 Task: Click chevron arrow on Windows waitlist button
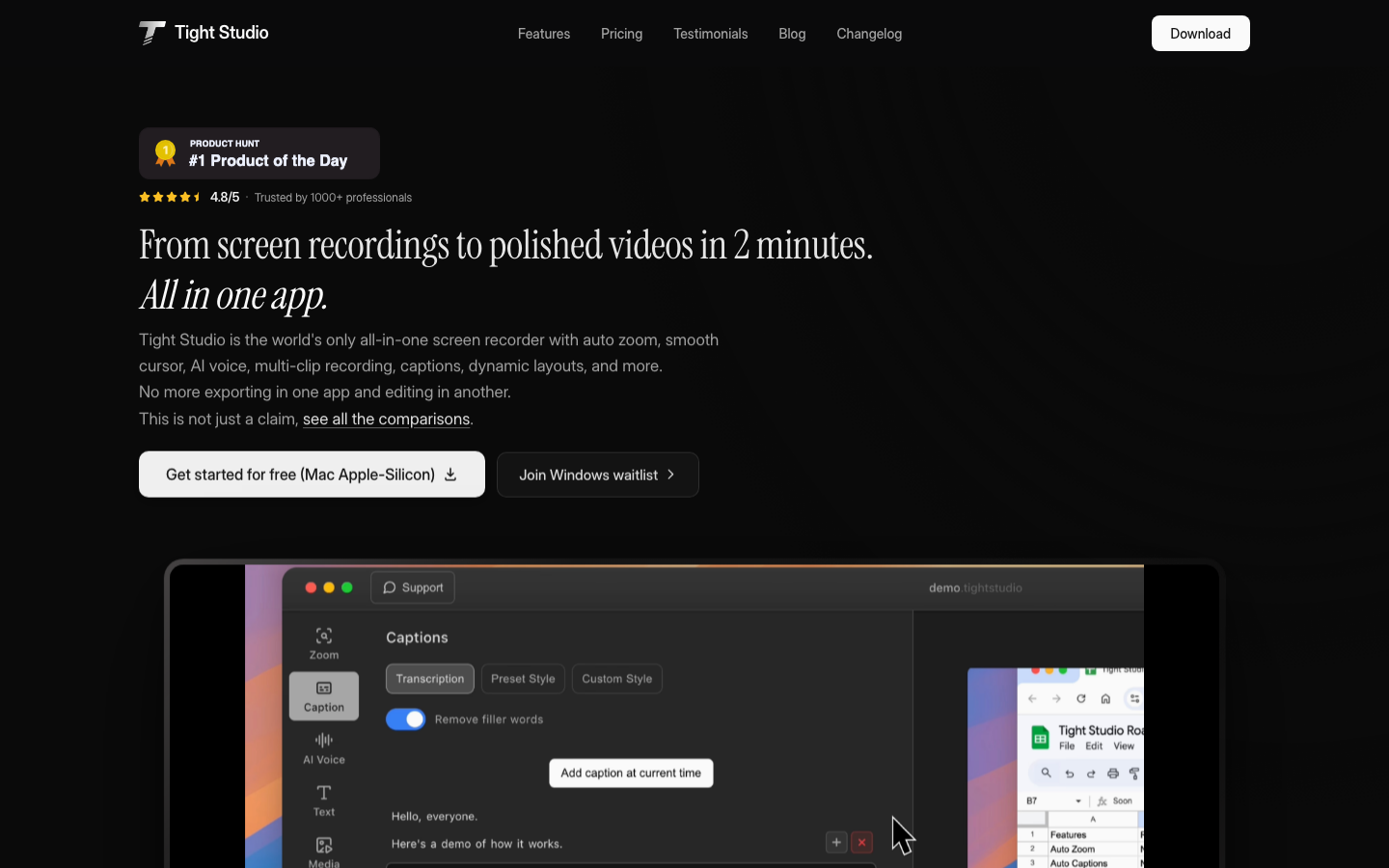pos(671,475)
